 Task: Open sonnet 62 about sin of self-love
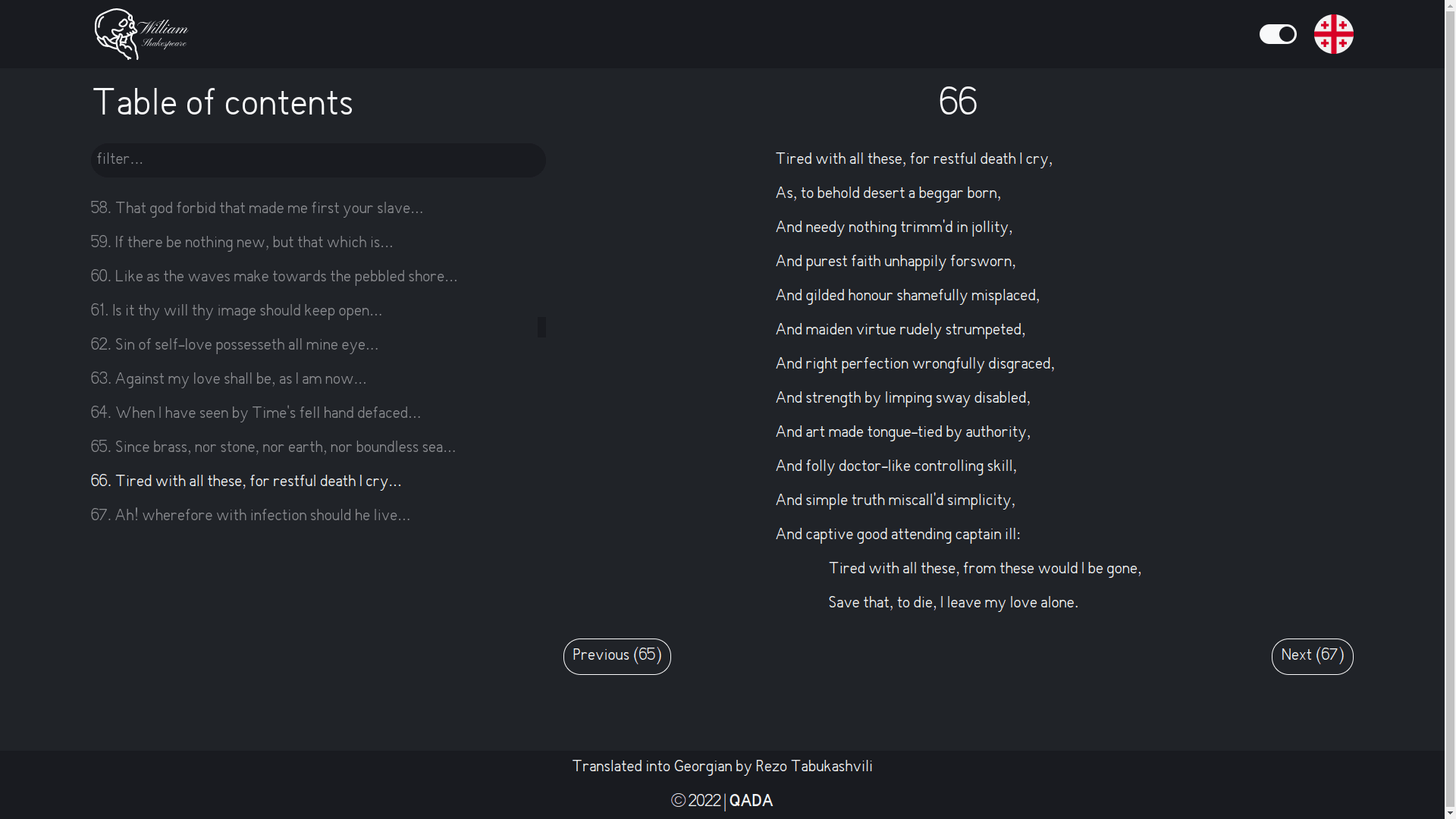[x=234, y=345]
